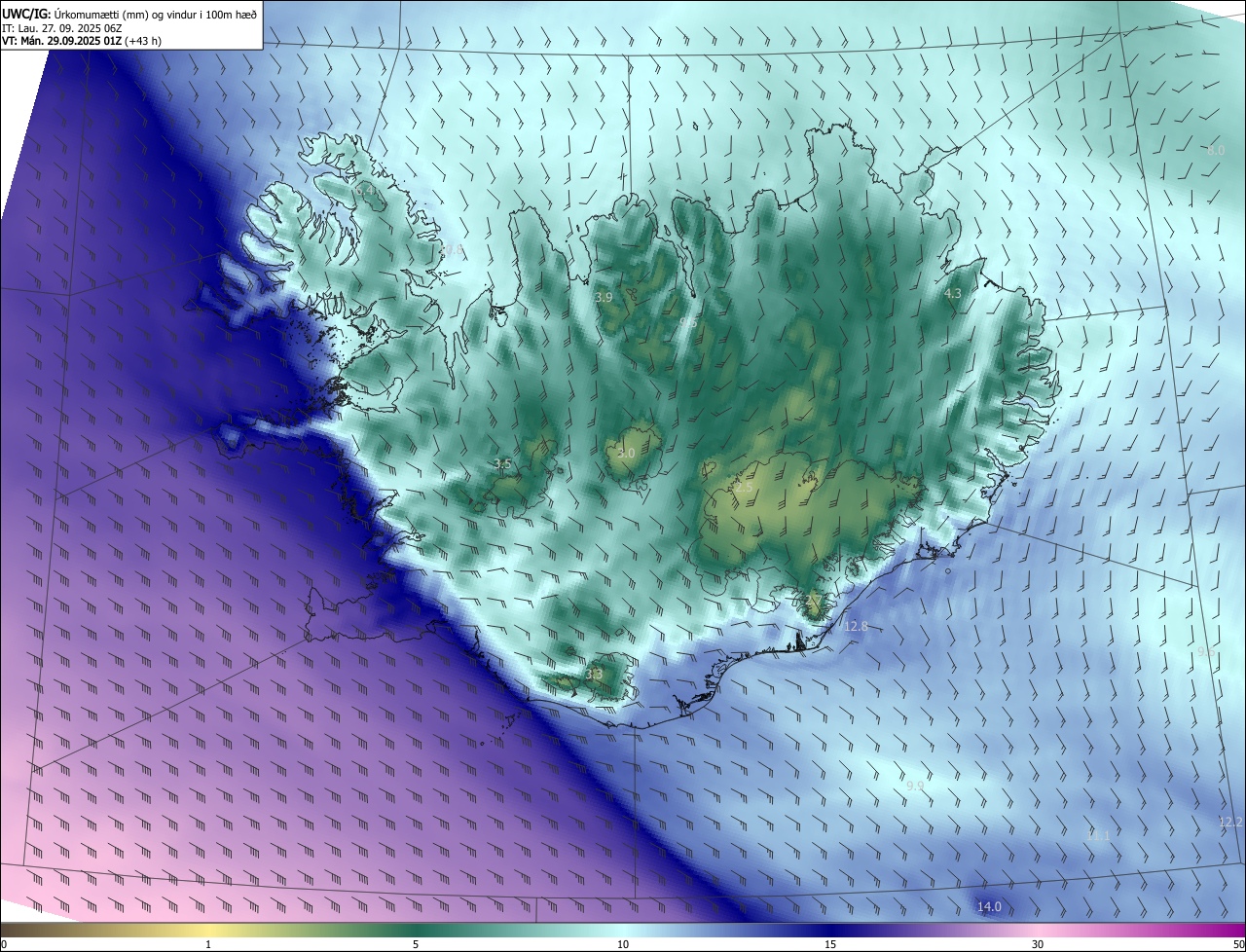
Task: Click the 10 tick on the color scale
Action: pyautogui.click(x=623, y=944)
